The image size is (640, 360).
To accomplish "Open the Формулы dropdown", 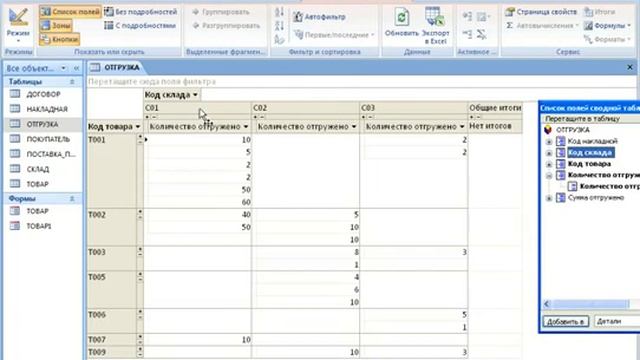I will click(x=607, y=26).
